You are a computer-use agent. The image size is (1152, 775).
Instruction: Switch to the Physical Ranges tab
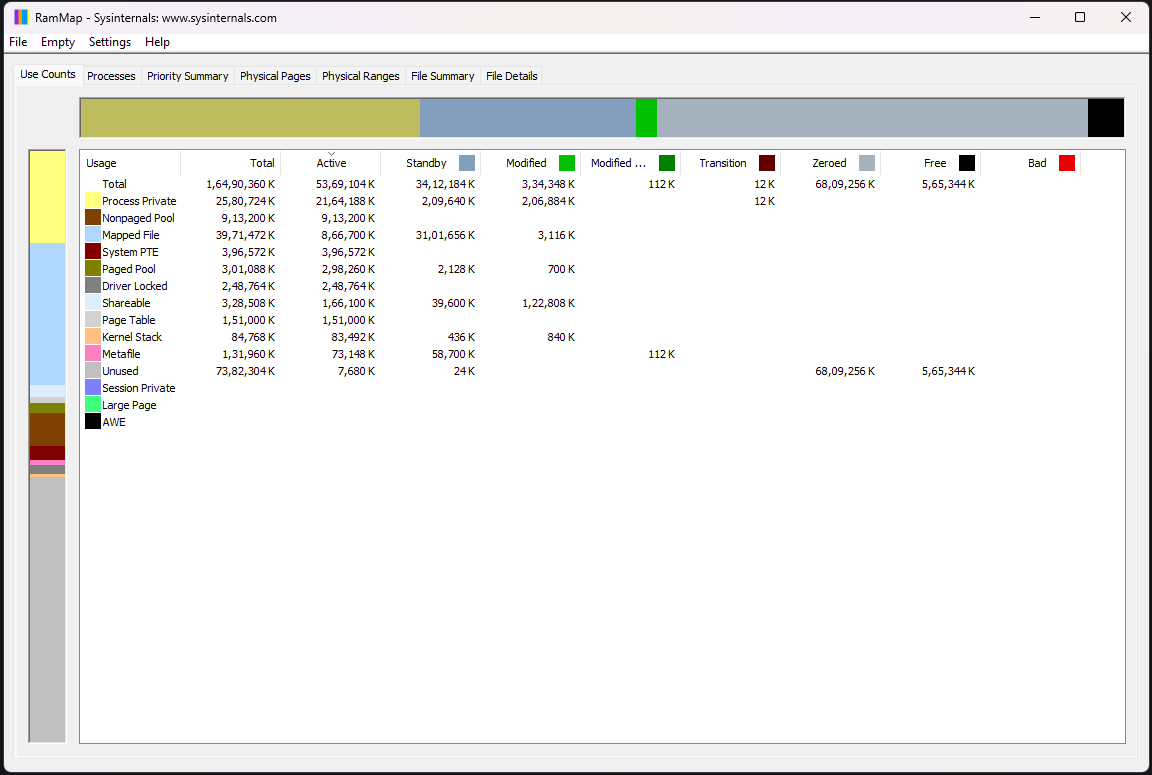(360, 76)
